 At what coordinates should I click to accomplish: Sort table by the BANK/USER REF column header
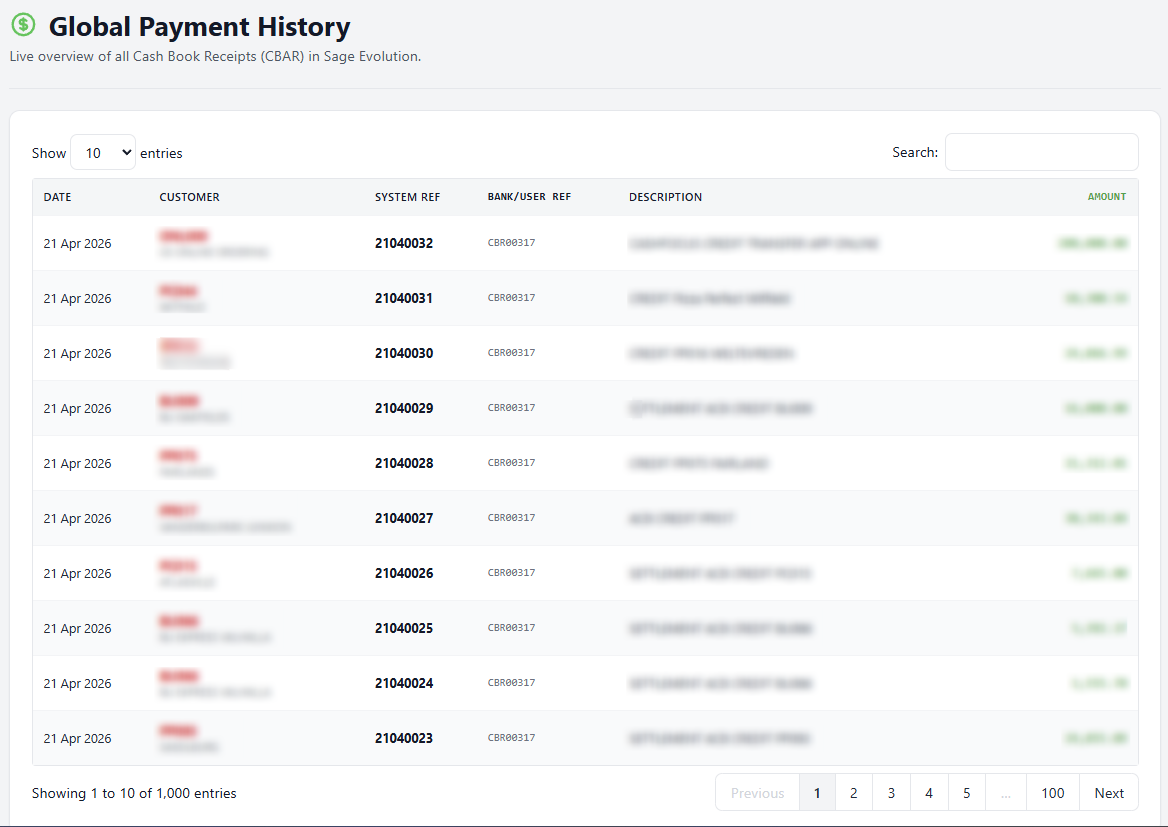click(530, 197)
